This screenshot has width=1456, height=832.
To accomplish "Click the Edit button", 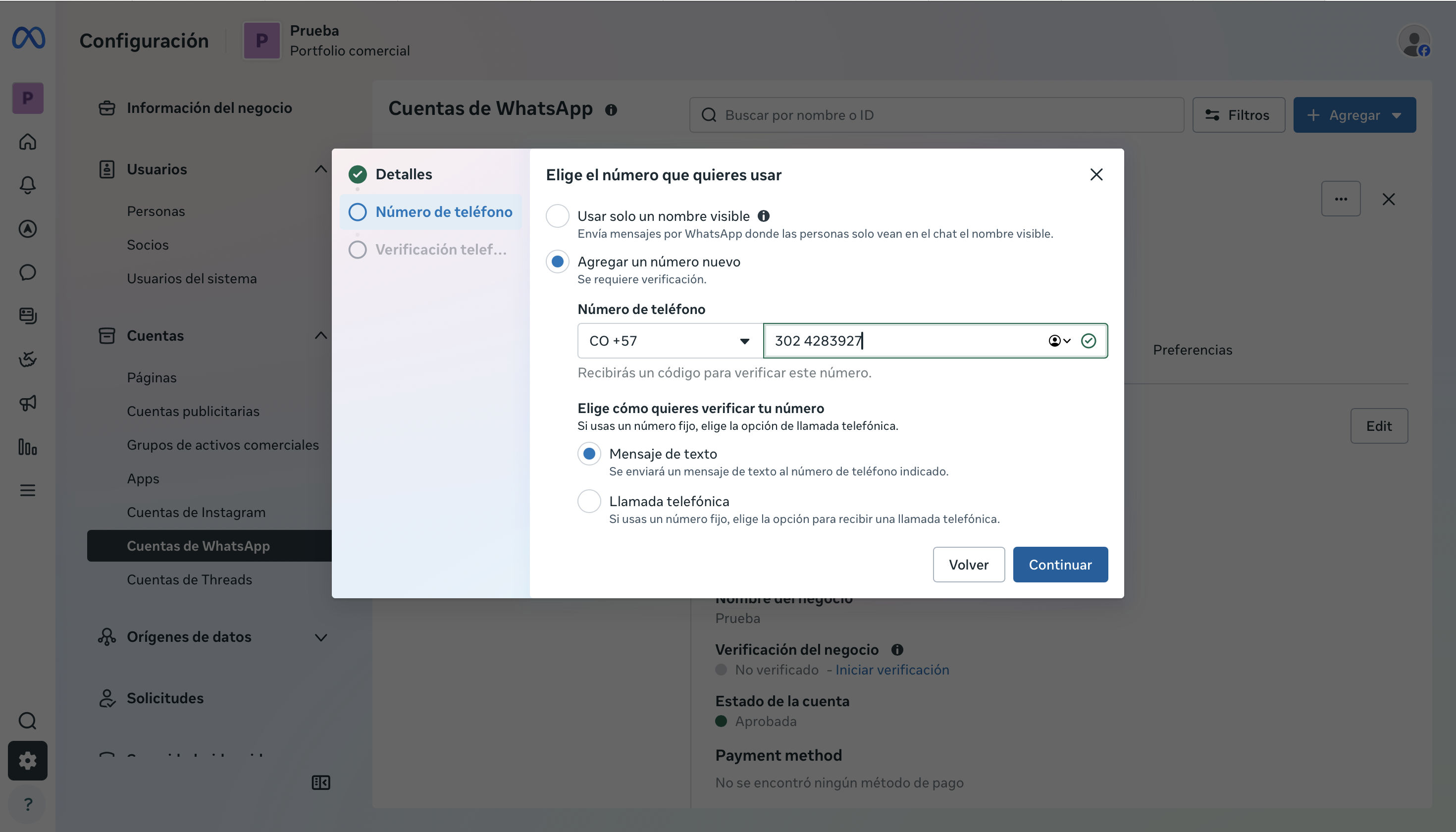I will pyautogui.click(x=1378, y=426).
